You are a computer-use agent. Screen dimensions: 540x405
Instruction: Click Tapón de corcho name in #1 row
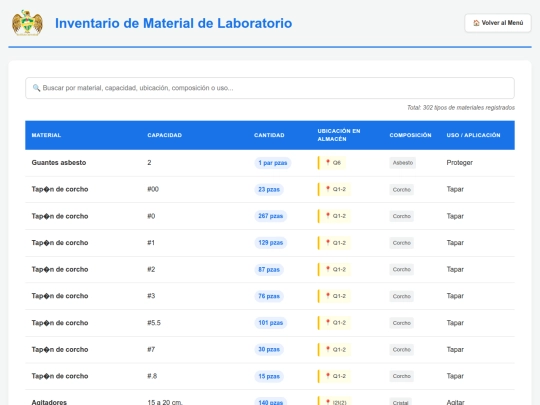coord(60,243)
